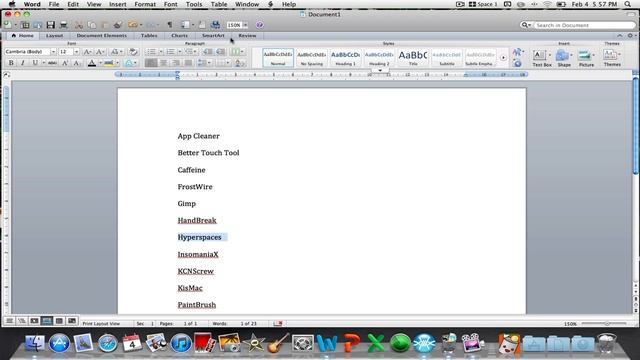Click the vertical scrollbar thumb
The image size is (640, 360).
[636, 127]
